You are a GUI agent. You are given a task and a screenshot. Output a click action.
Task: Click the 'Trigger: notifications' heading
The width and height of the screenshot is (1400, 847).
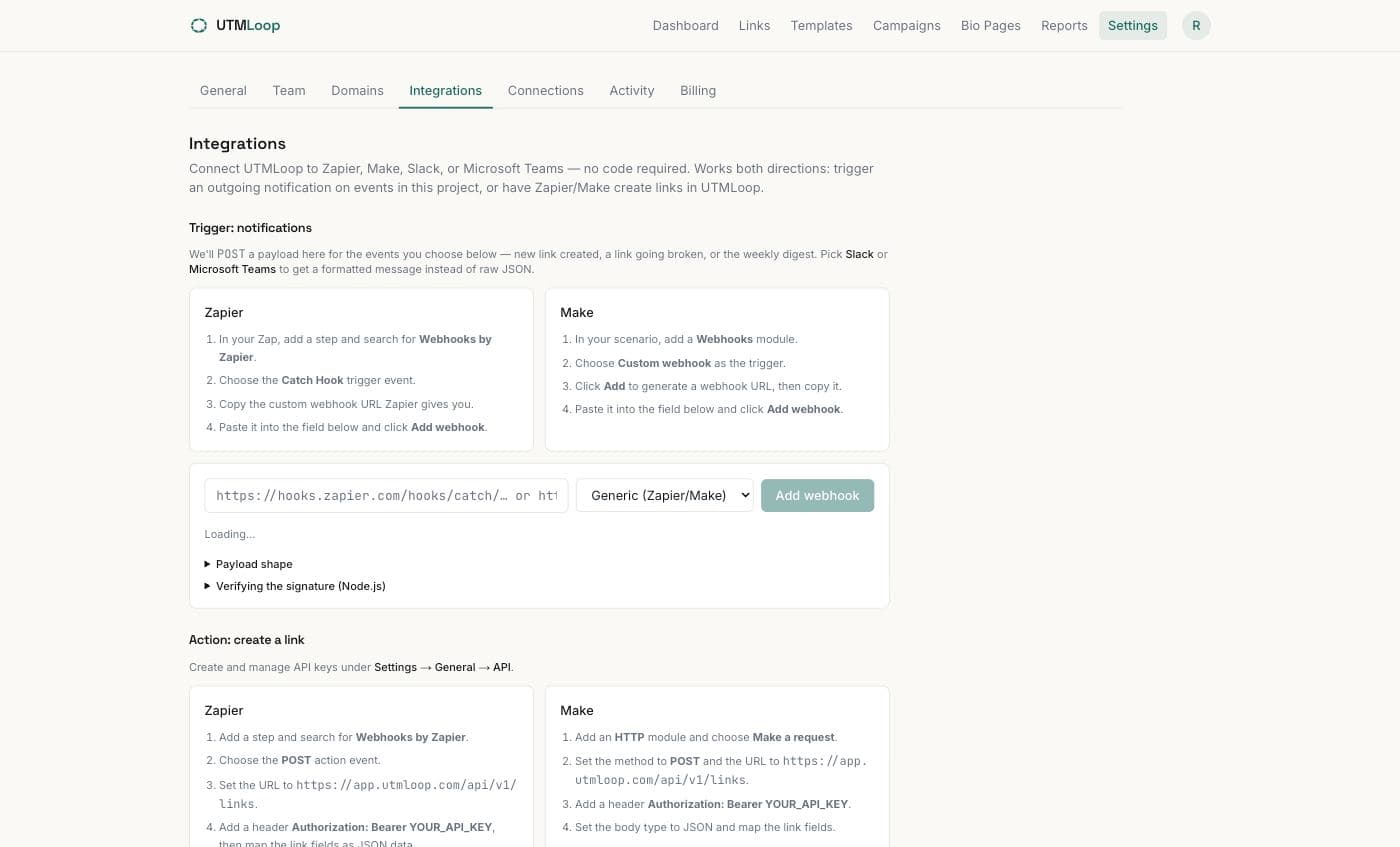coord(250,228)
